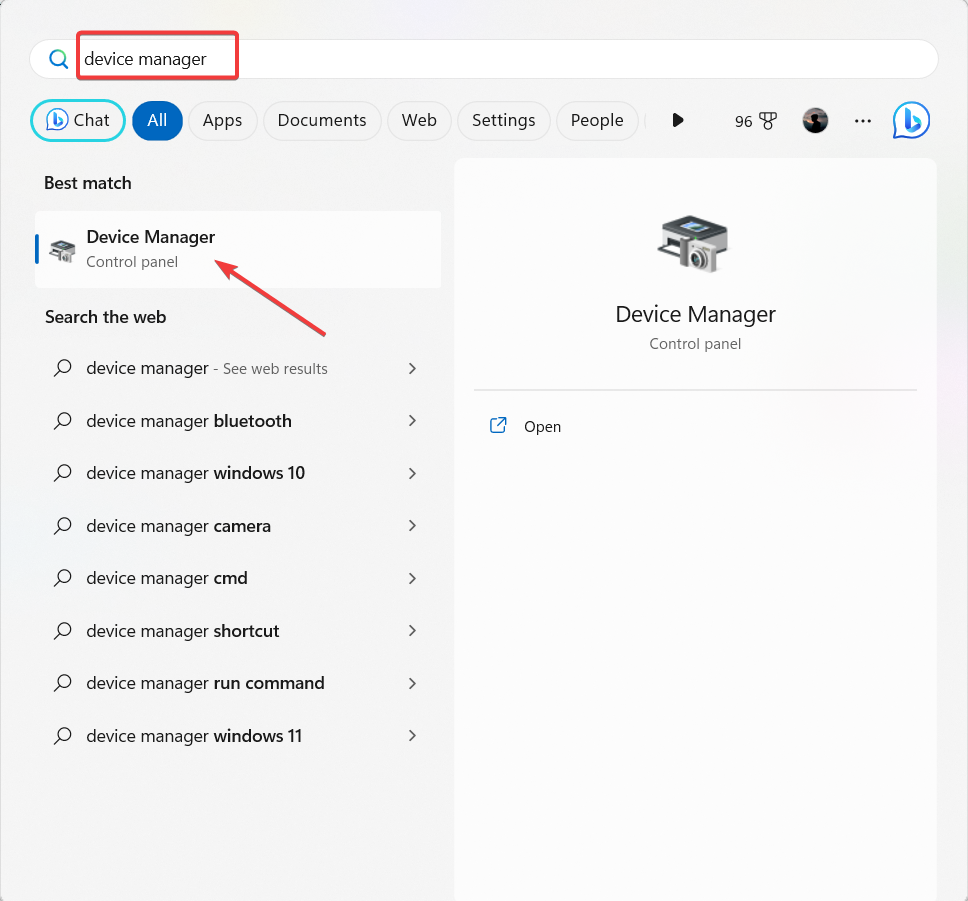Click search icon beside 'device manager run command'
This screenshot has width=968, height=901.
(62, 683)
